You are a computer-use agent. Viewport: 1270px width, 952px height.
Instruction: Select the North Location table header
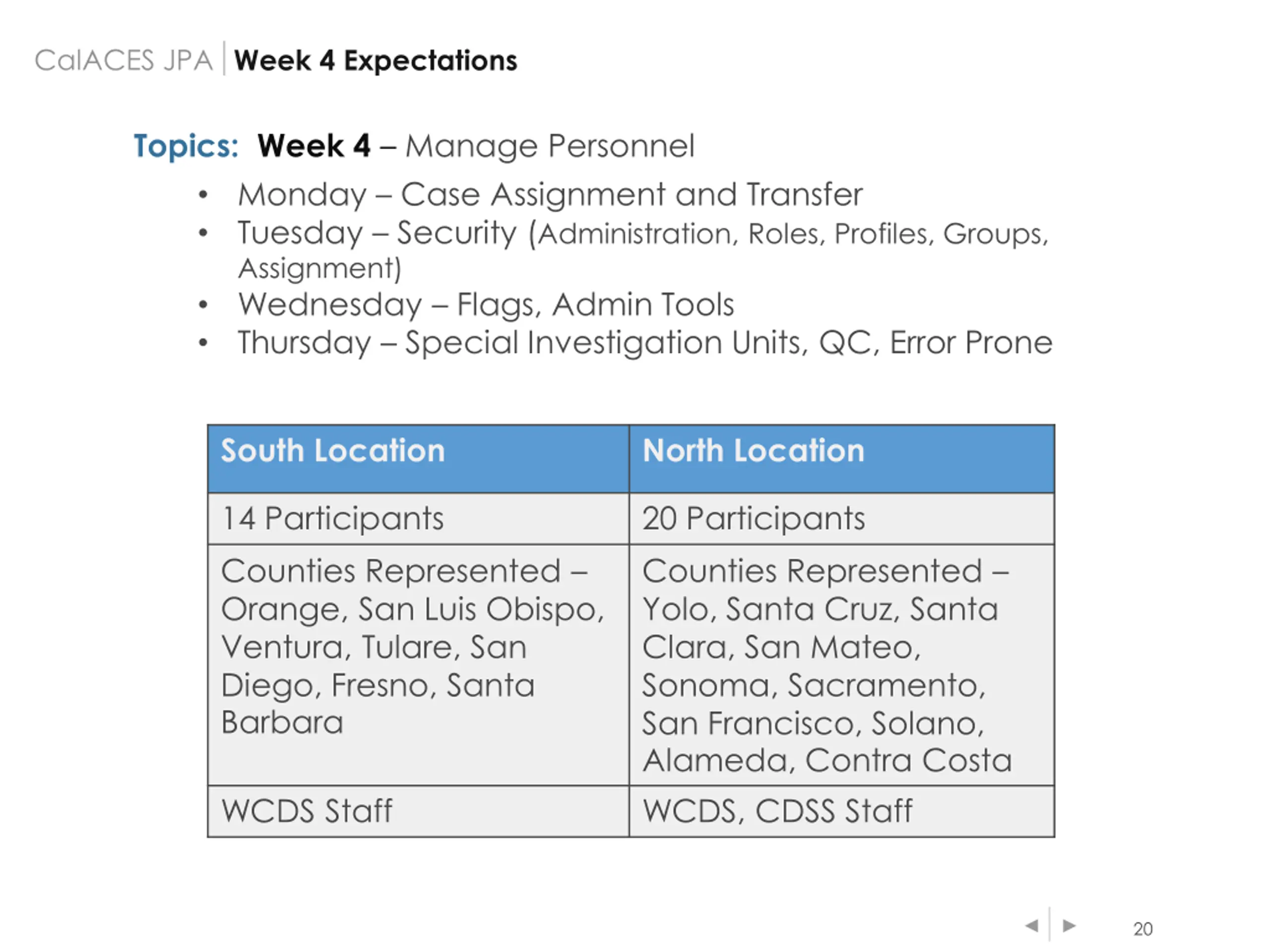[842, 459]
